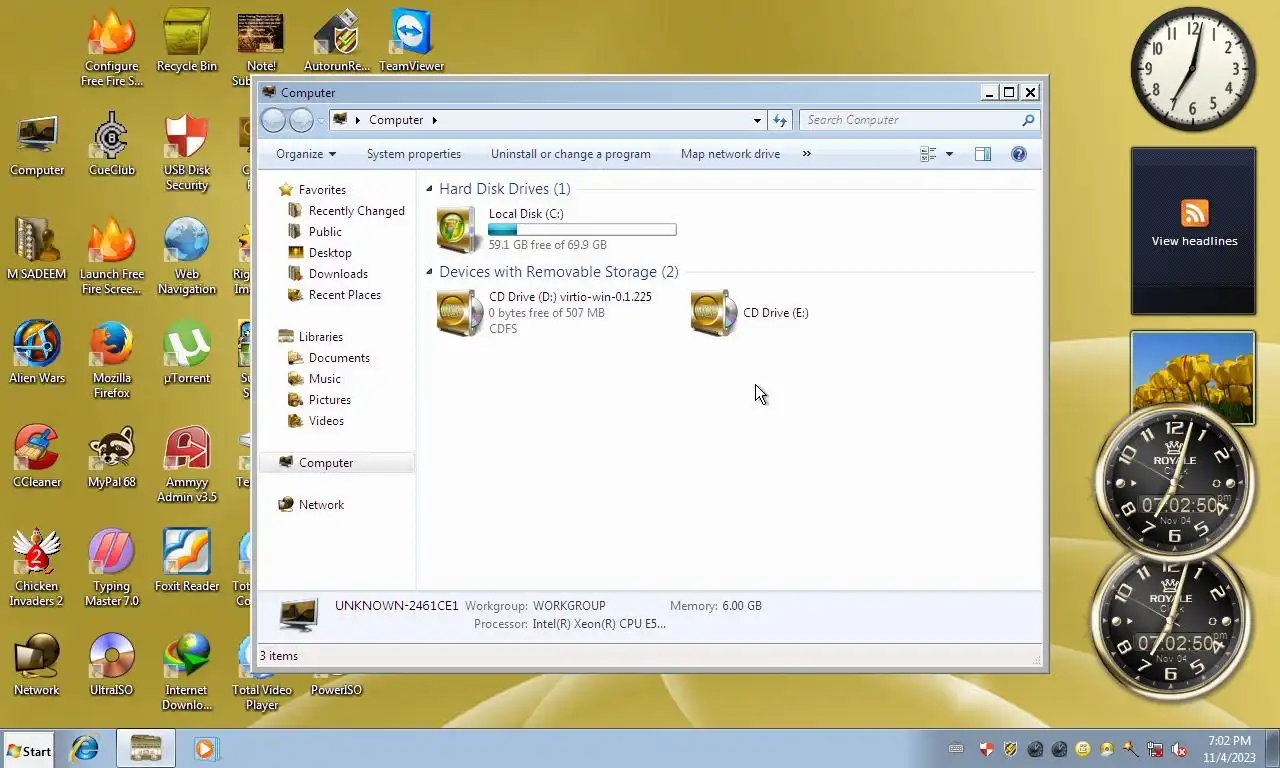Select UltraISO desktop shortcut
Viewport: 1280px width, 768px height.
click(x=112, y=665)
